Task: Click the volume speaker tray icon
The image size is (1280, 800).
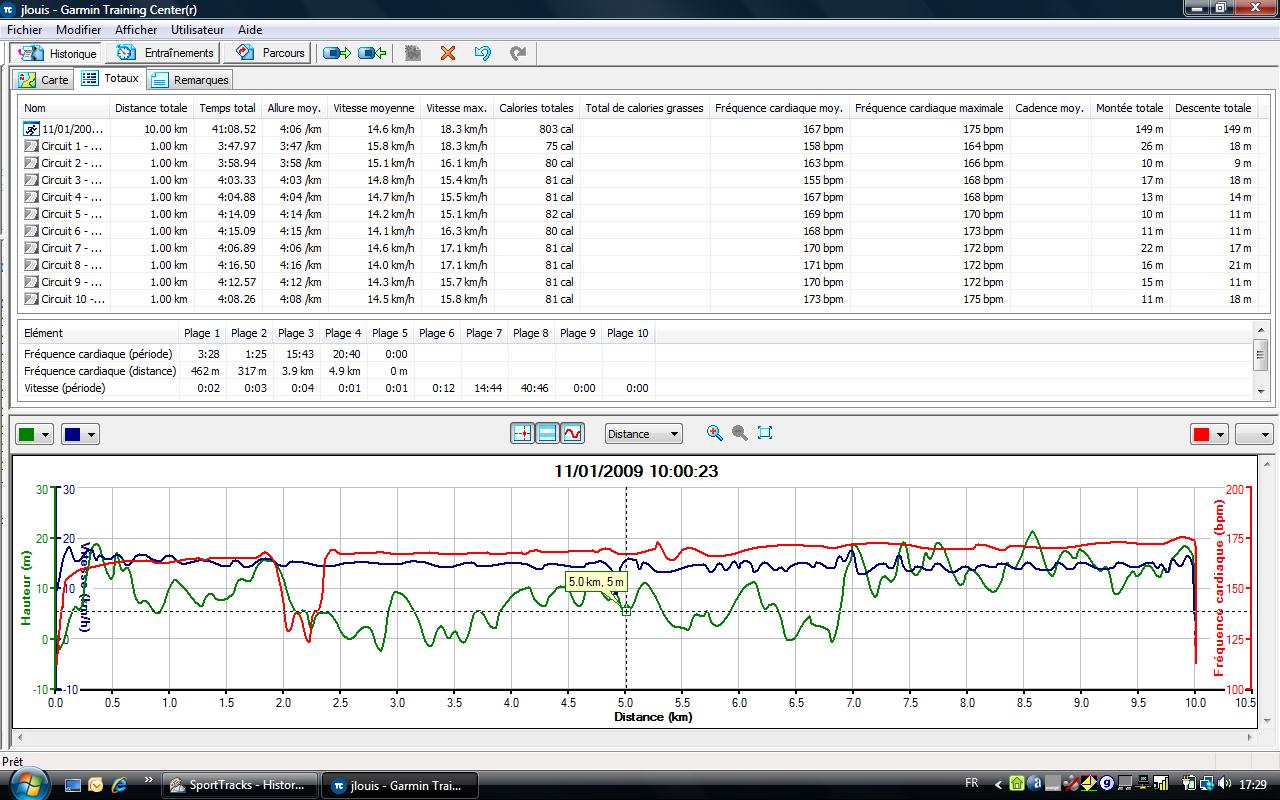Action: (1226, 784)
